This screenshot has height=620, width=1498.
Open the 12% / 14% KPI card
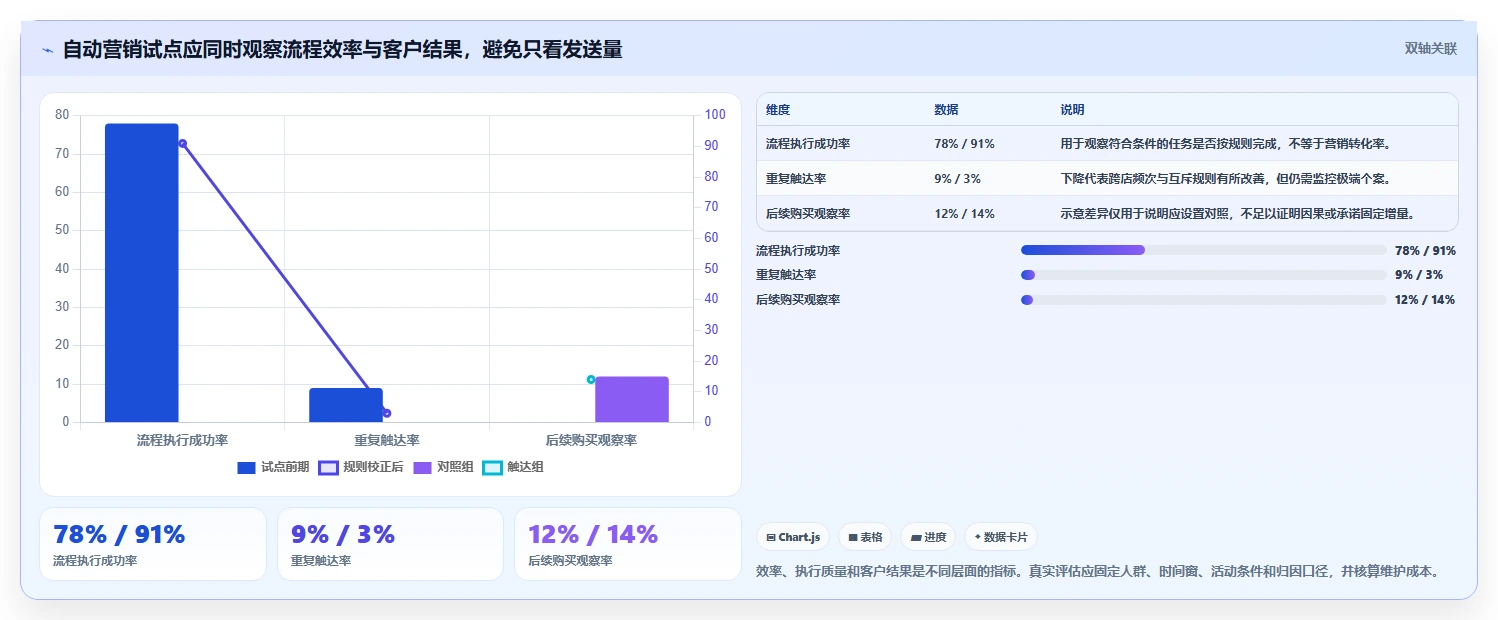click(628, 544)
